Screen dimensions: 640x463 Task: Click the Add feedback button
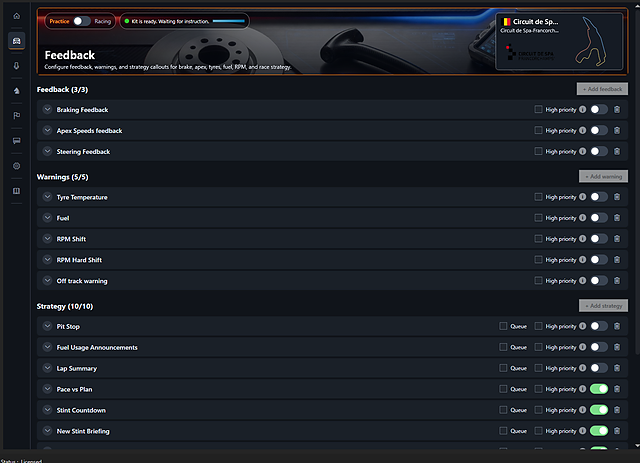pyautogui.click(x=602, y=89)
